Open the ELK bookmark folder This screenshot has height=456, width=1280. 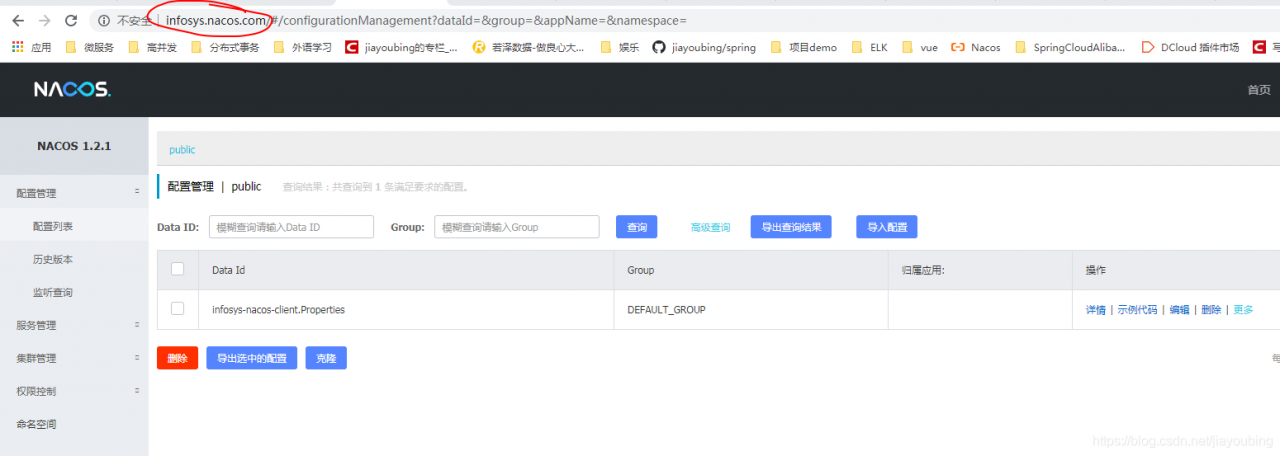point(869,47)
